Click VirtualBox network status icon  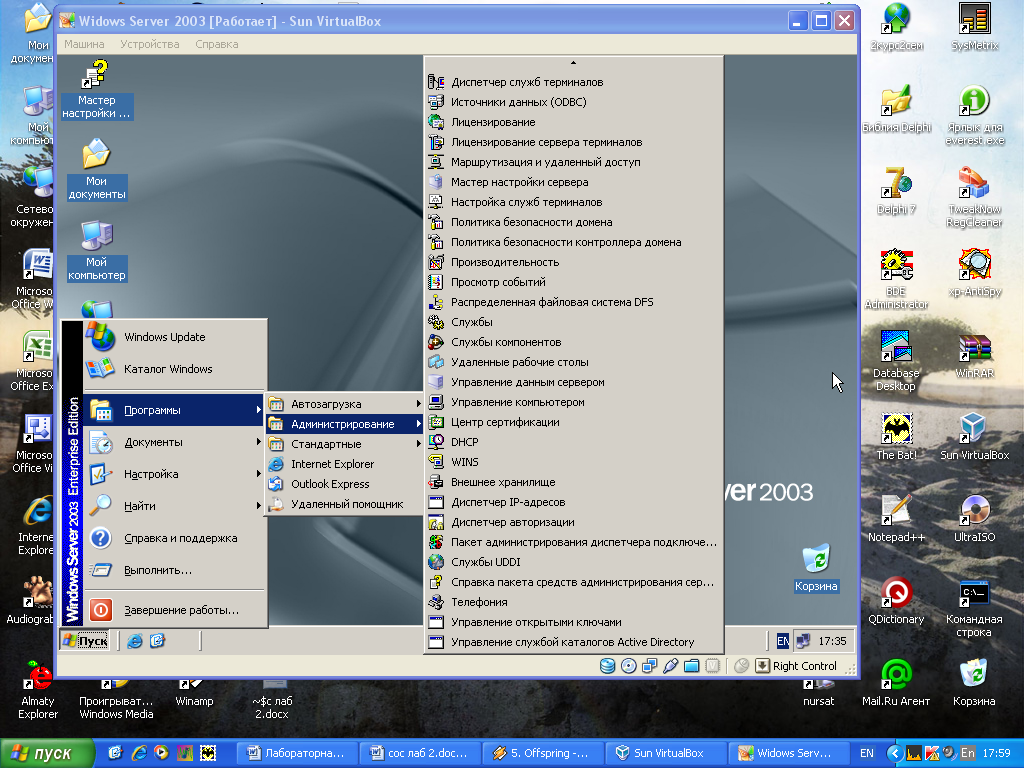pos(649,666)
